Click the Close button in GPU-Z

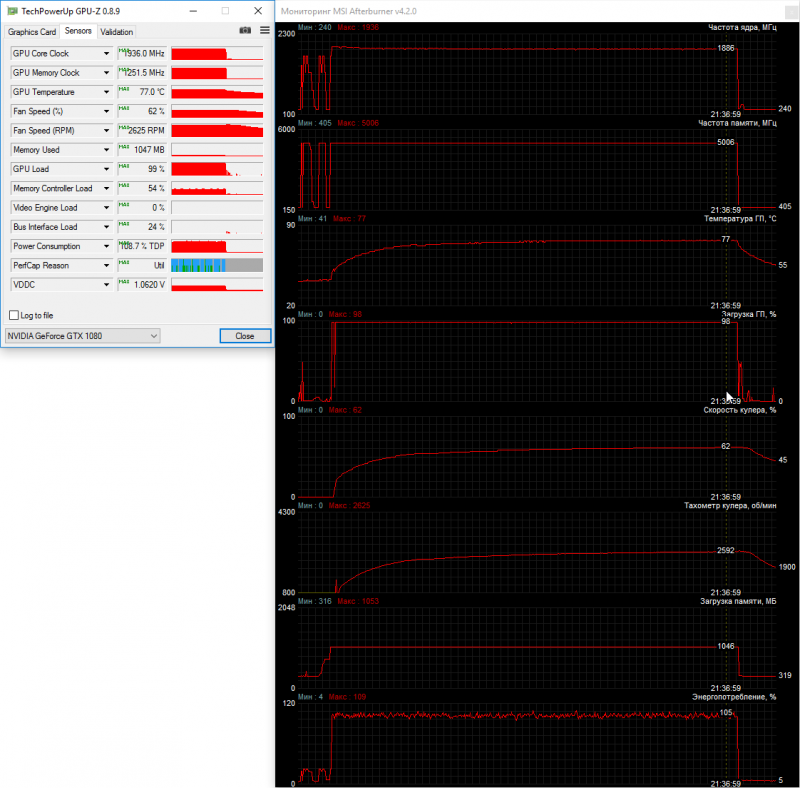click(245, 336)
